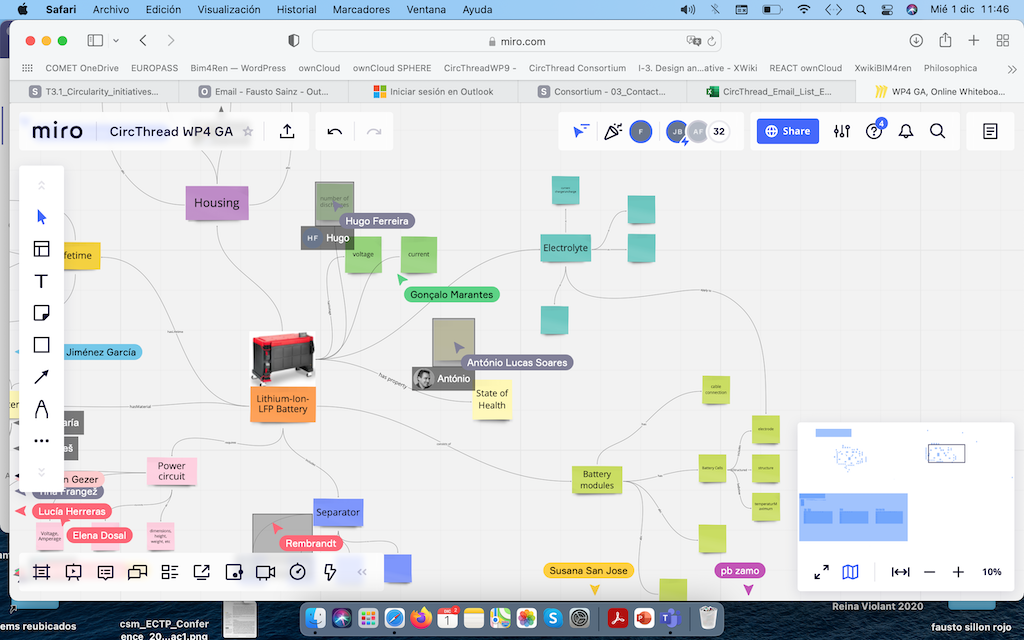This screenshot has height=640, width=1024.
Task: Undo the last action on board
Action: pyautogui.click(x=334, y=131)
